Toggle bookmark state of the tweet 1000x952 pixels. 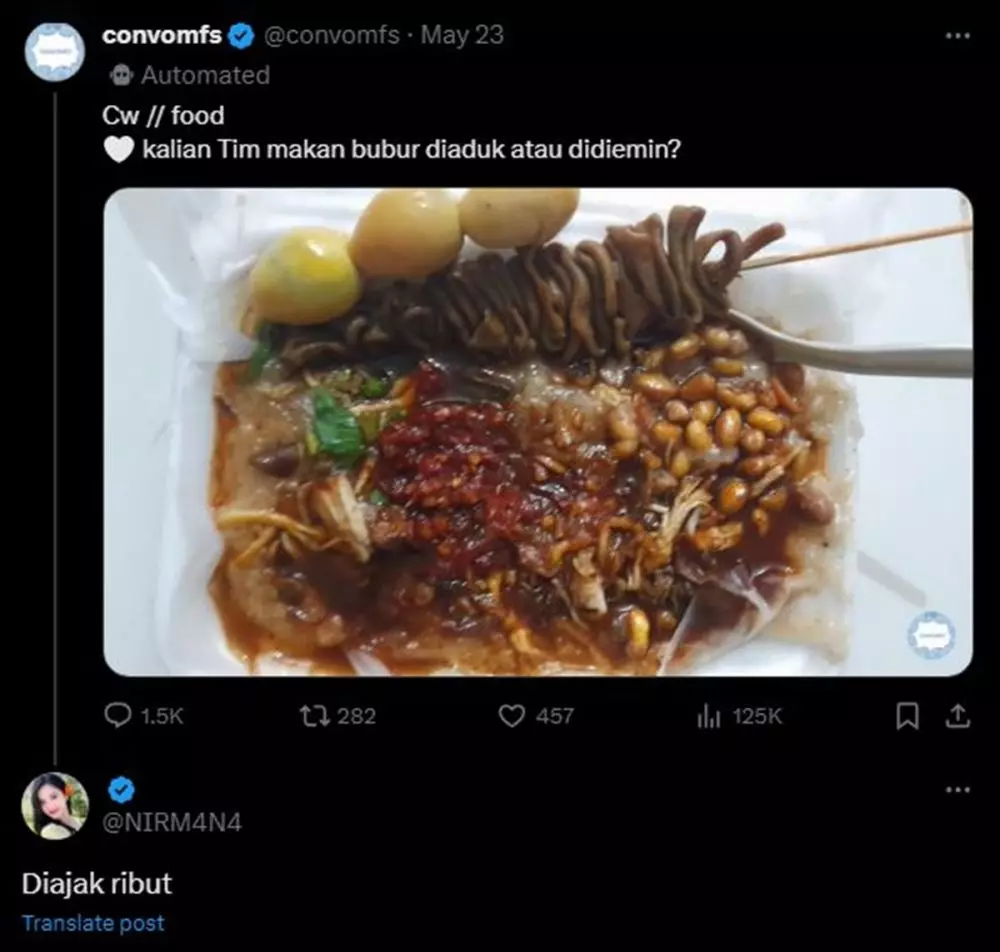pos(907,715)
